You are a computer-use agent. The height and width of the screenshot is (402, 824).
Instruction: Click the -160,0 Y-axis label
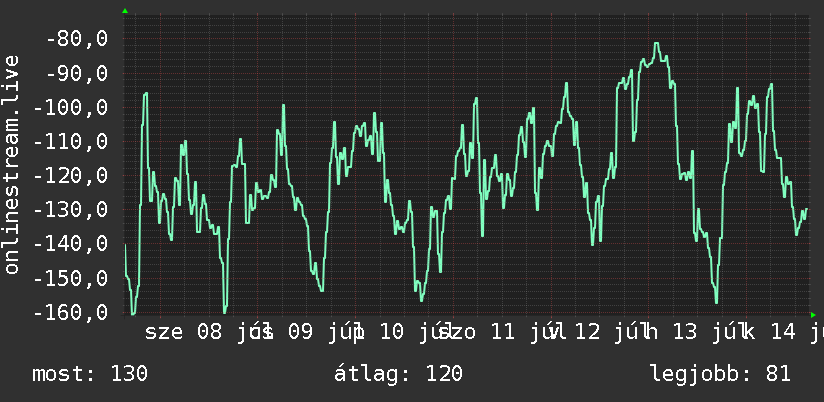coord(70,312)
